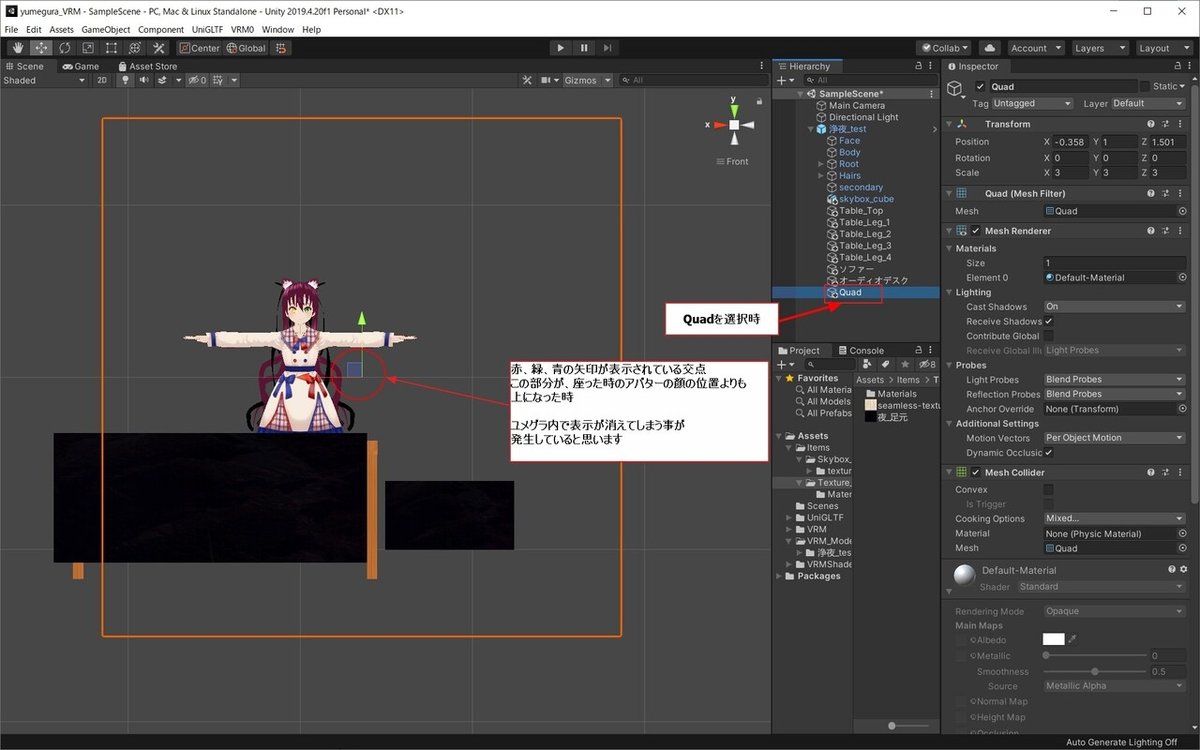
Task: Toggle scene lighting bulb icon
Action: coord(126,80)
